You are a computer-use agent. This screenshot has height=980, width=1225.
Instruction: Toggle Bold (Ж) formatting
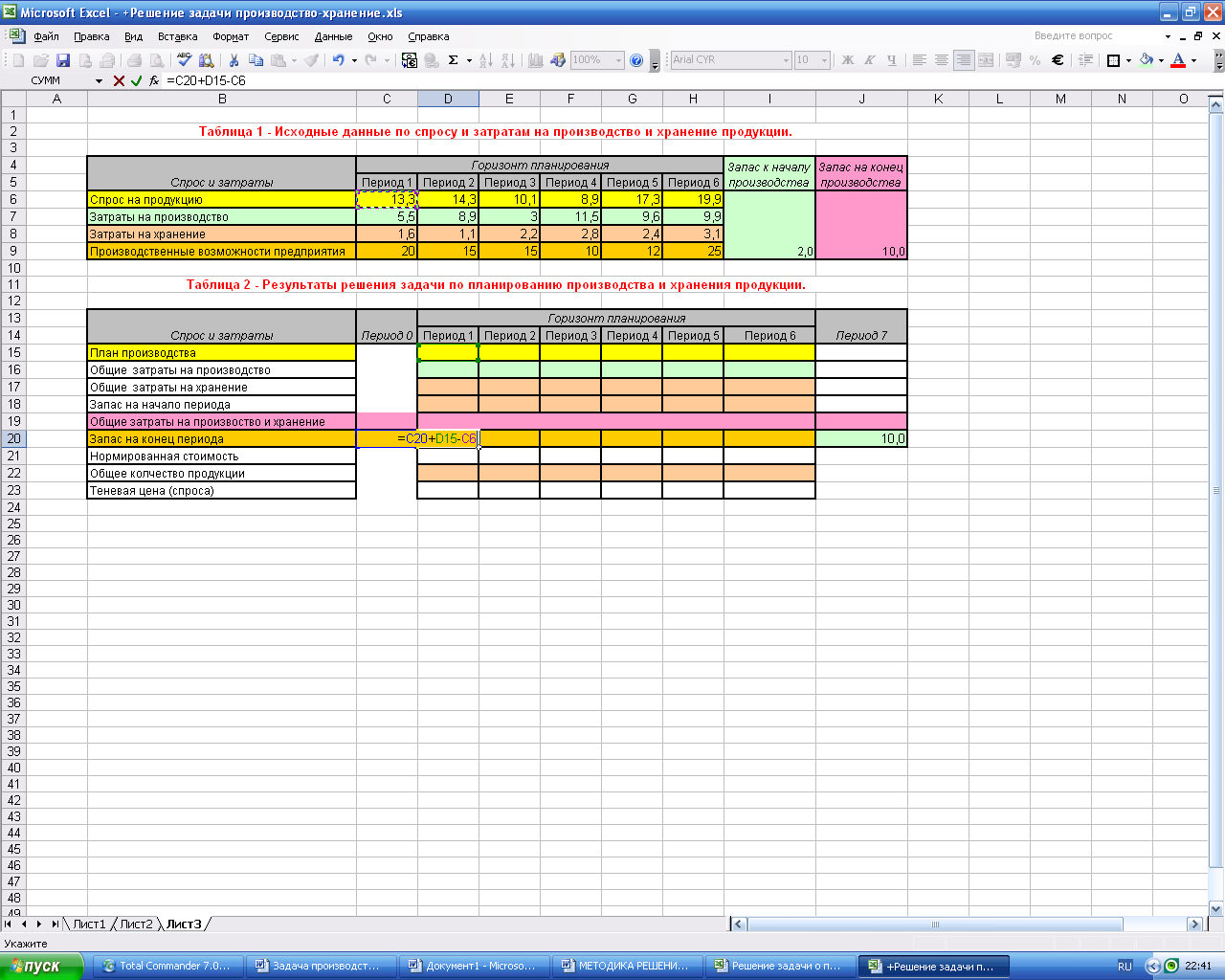pos(848,60)
